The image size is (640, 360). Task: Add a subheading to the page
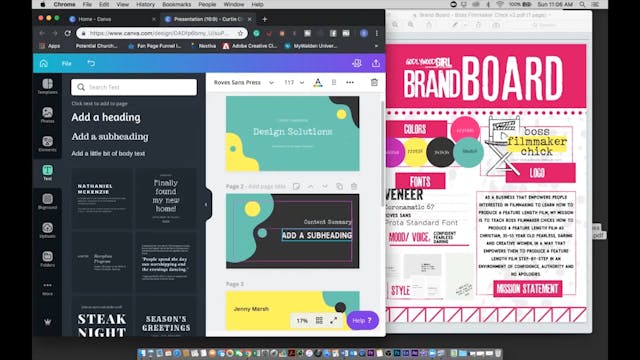(110, 137)
